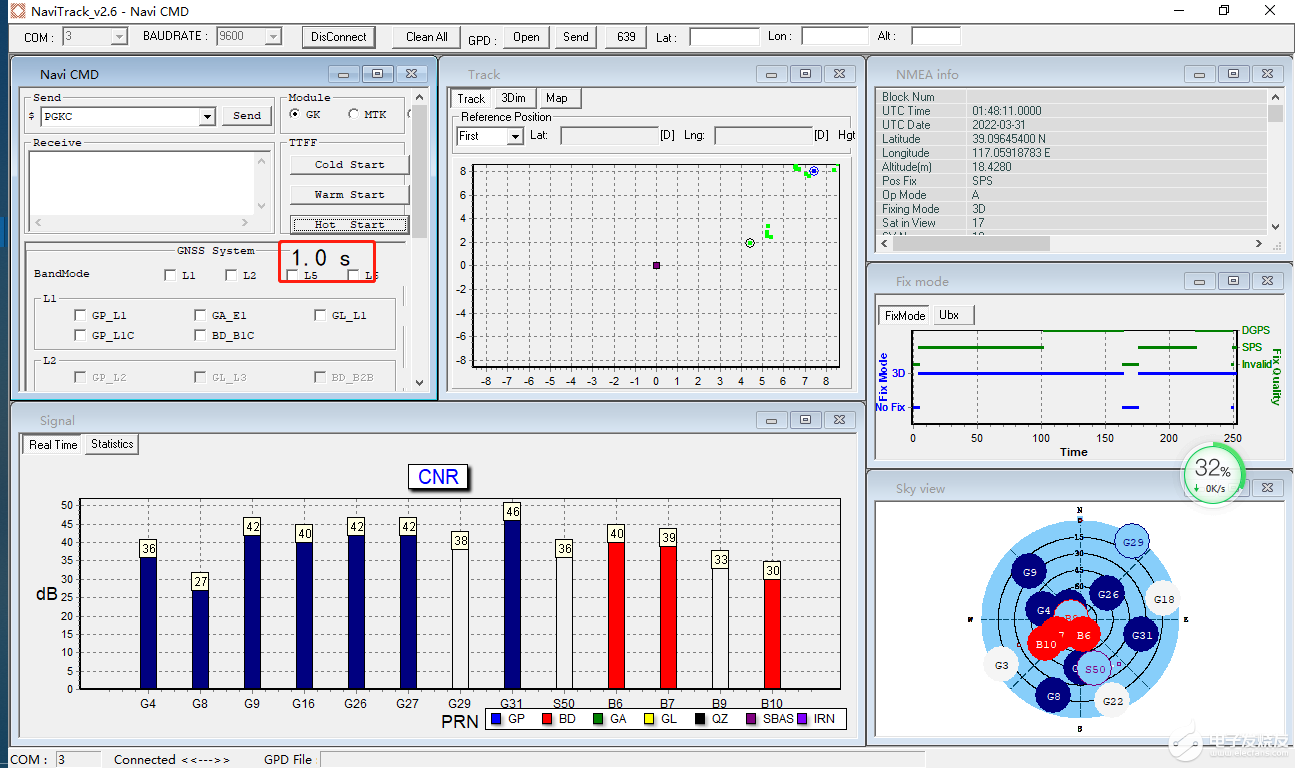Viewport: 1295px width, 768px height.
Task: Expand the PGKC command dropdown
Action: pos(207,116)
